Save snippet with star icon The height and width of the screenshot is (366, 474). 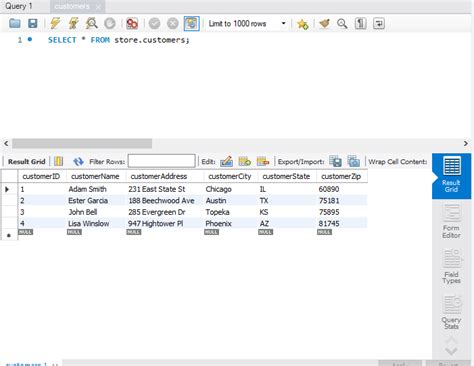point(303,24)
